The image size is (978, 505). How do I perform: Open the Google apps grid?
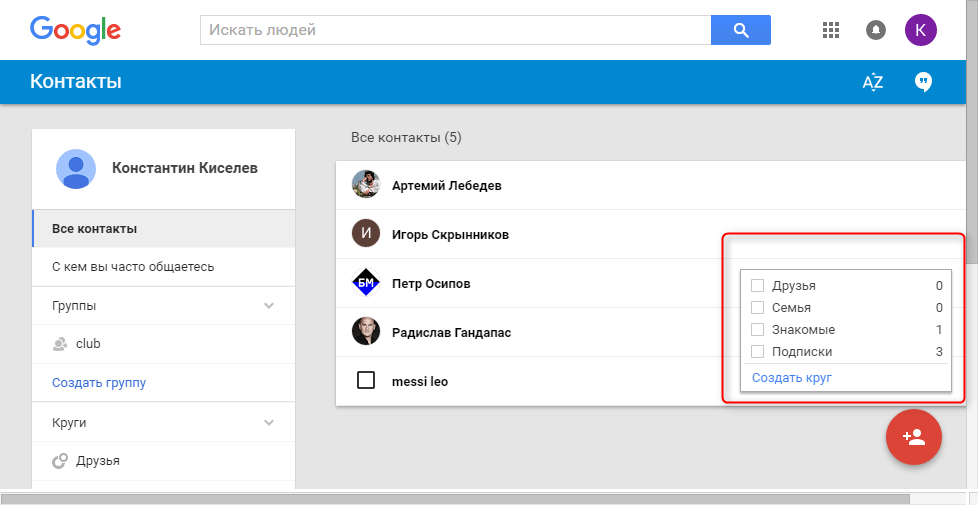(x=830, y=30)
